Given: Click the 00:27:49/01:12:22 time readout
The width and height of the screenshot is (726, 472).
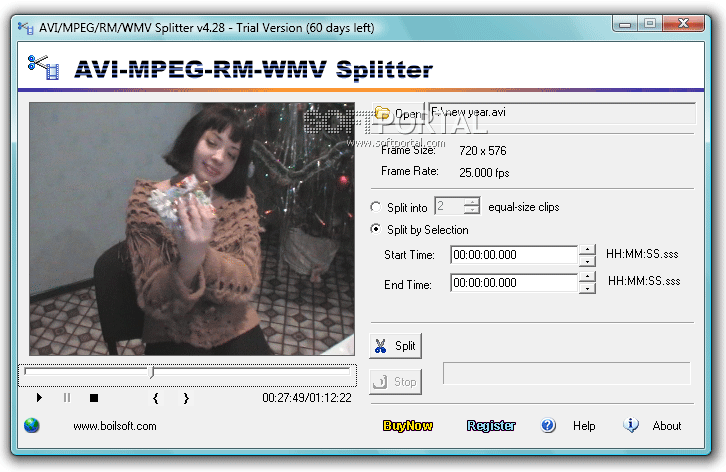Looking at the screenshot, I should [x=307, y=398].
